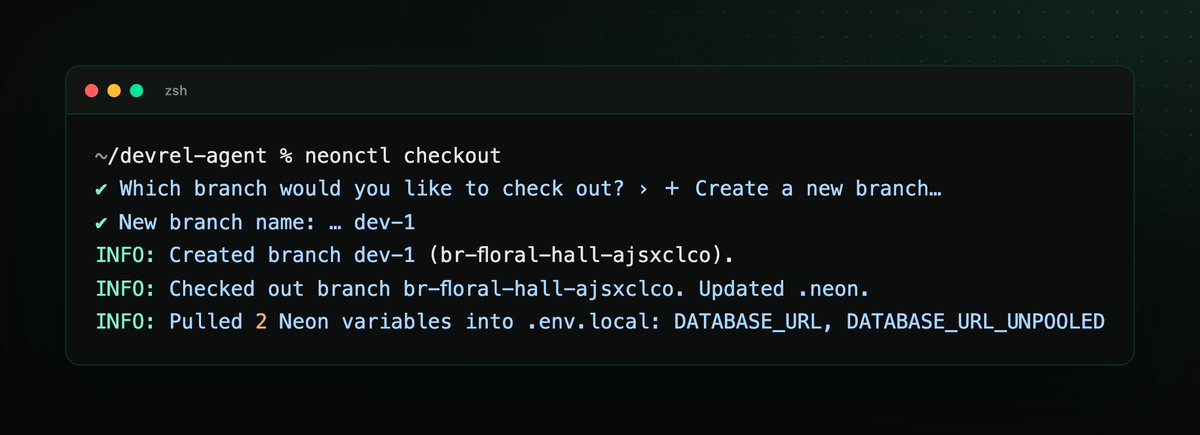
Task: Click the green maximize window dot
Action: 136,91
